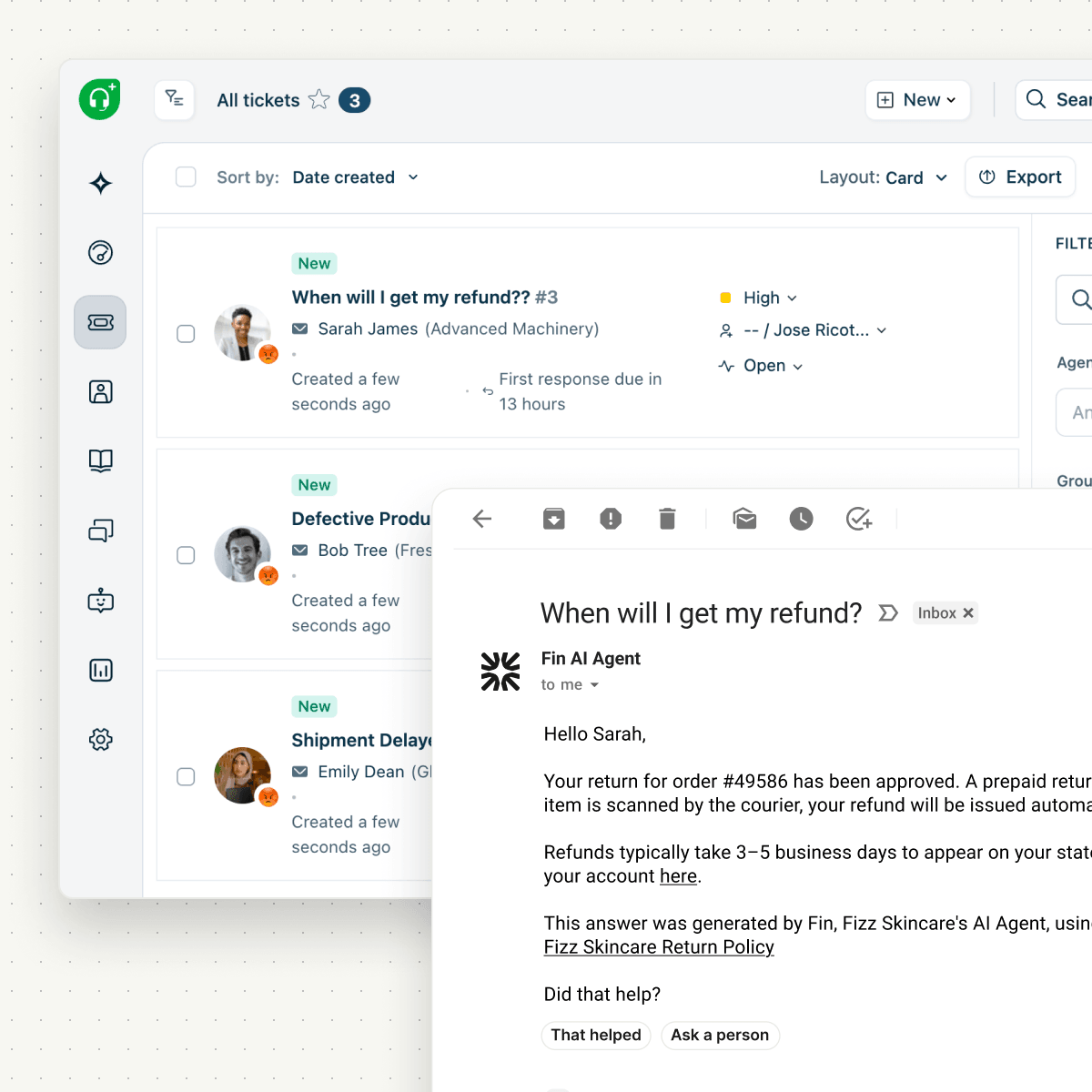Open the Contacts icon in sidebar

coord(101,391)
